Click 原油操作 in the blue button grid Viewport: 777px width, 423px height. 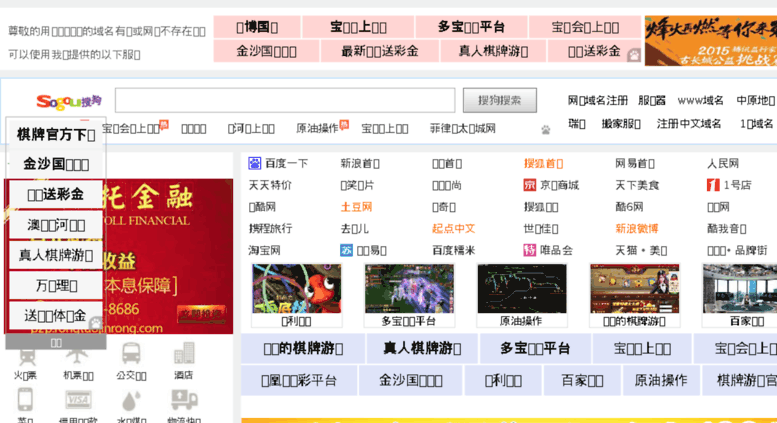point(661,380)
